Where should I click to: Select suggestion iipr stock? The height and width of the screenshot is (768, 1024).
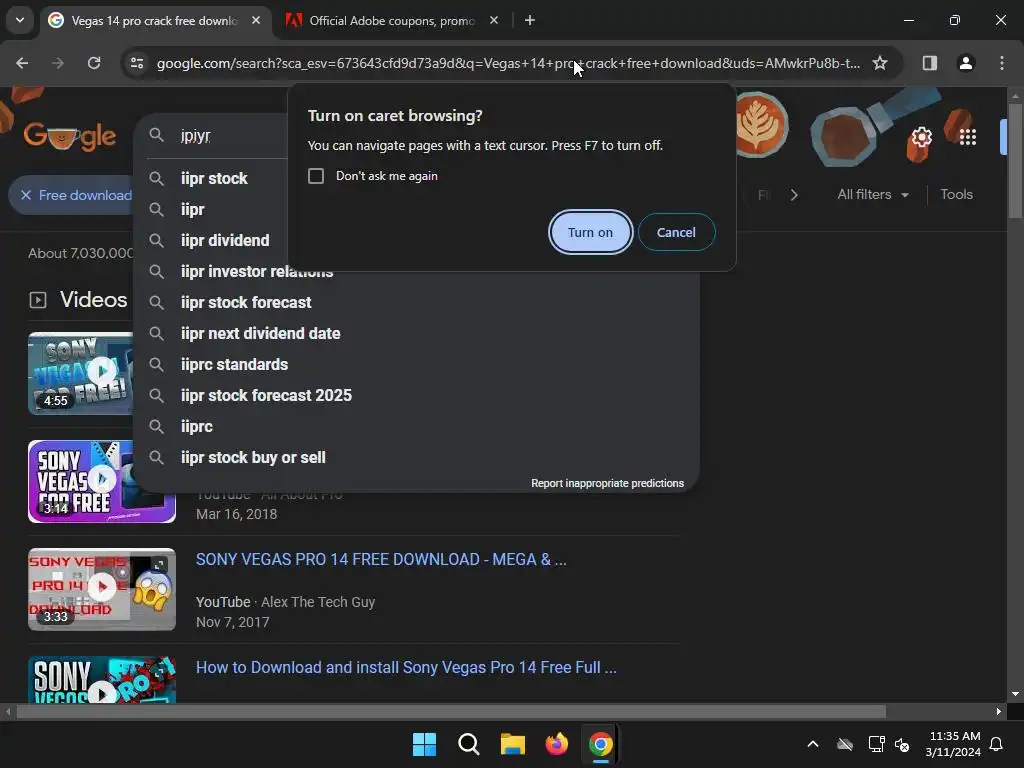pyautogui.click(x=214, y=178)
